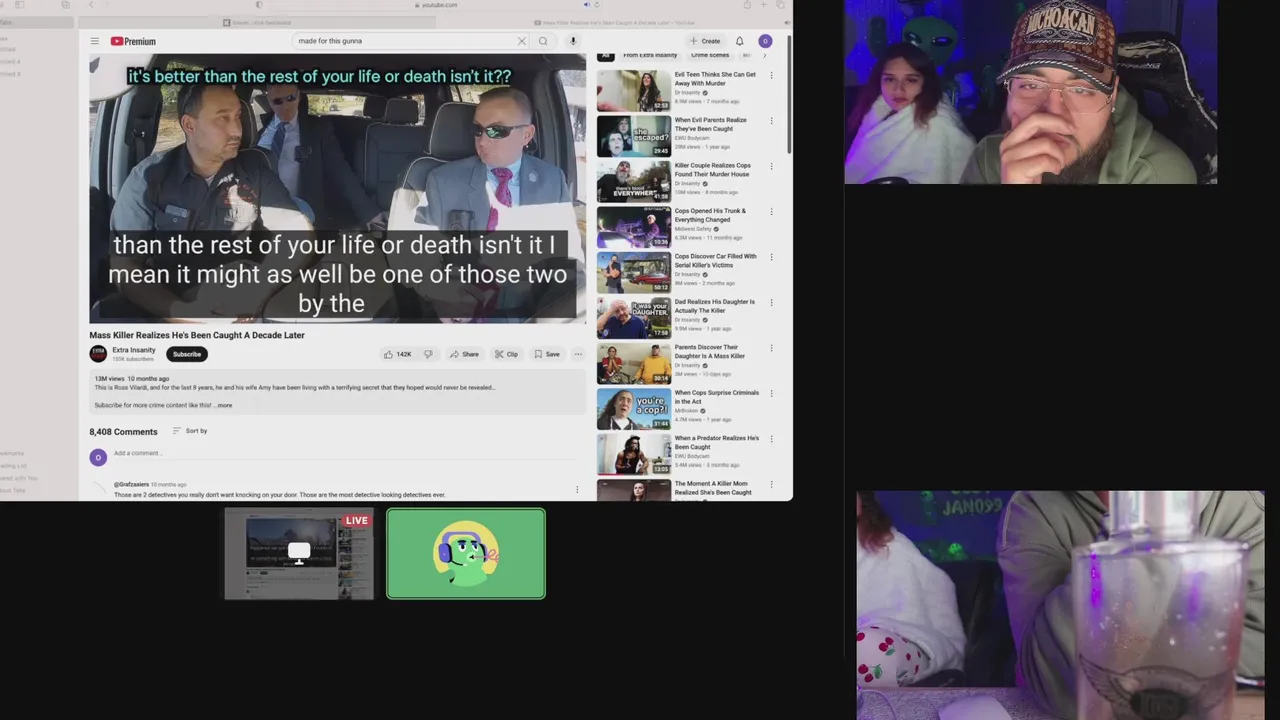Click the Save button

pyautogui.click(x=547, y=354)
